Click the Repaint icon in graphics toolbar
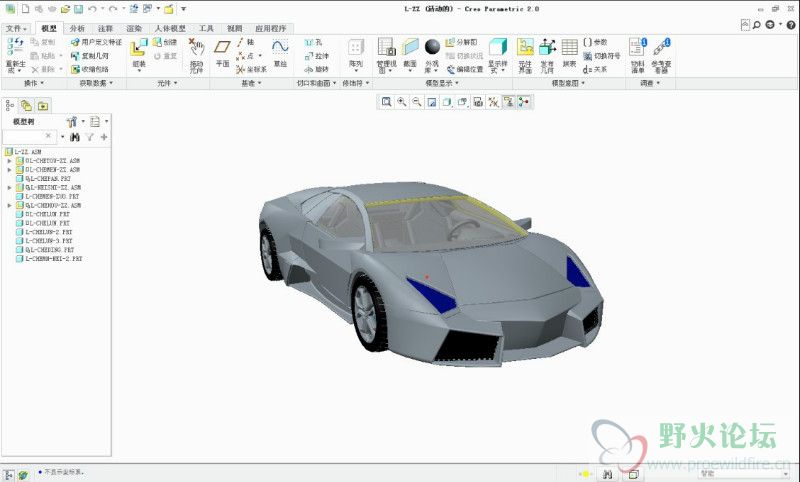The height and width of the screenshot is (482, 800). click(x=432, y=102)
